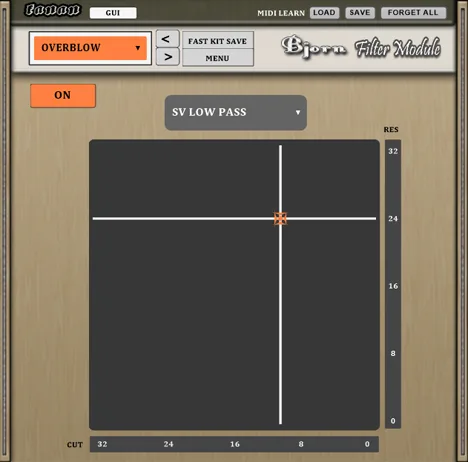Go to next preset with > arrow
Image resolution: width=468 pixels, height=462 pixels.
point(168,57)
